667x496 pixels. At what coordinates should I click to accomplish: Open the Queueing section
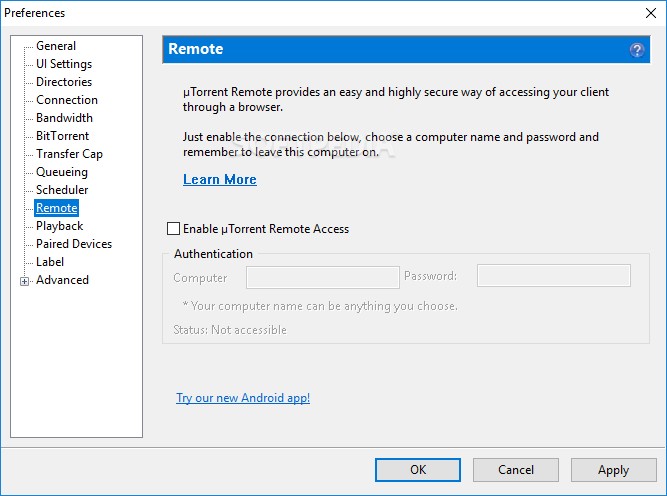(62, 172)
